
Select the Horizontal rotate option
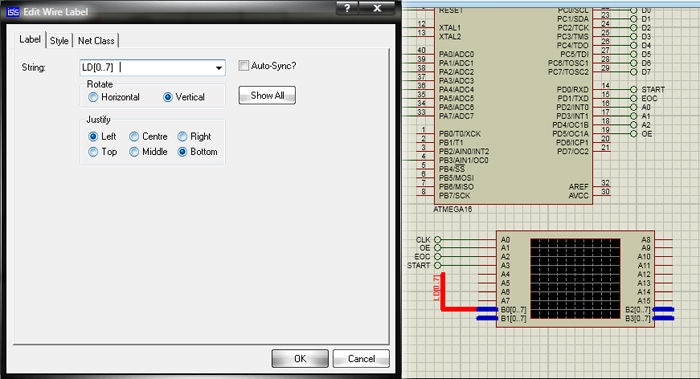[93, 97]
